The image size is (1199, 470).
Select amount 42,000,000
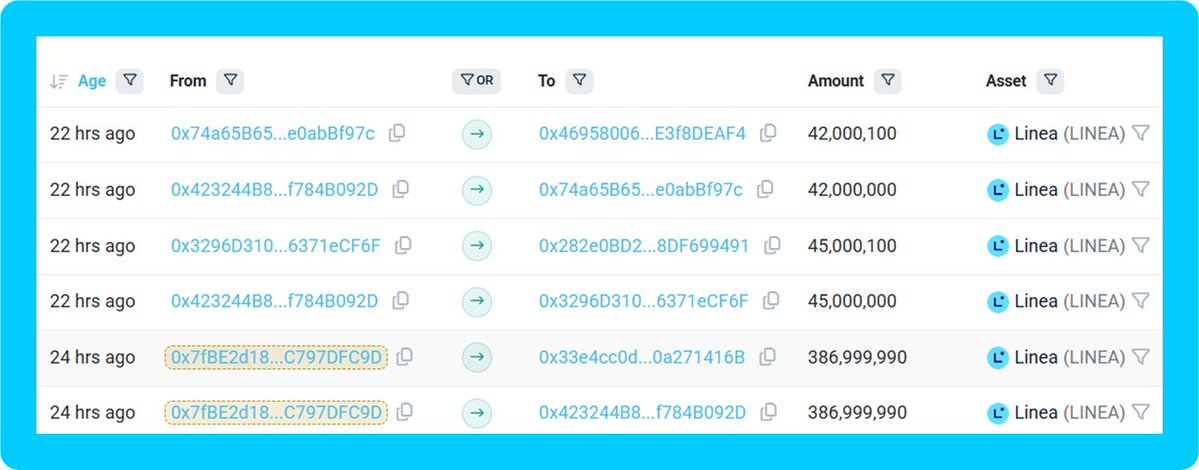coord(852,190)
